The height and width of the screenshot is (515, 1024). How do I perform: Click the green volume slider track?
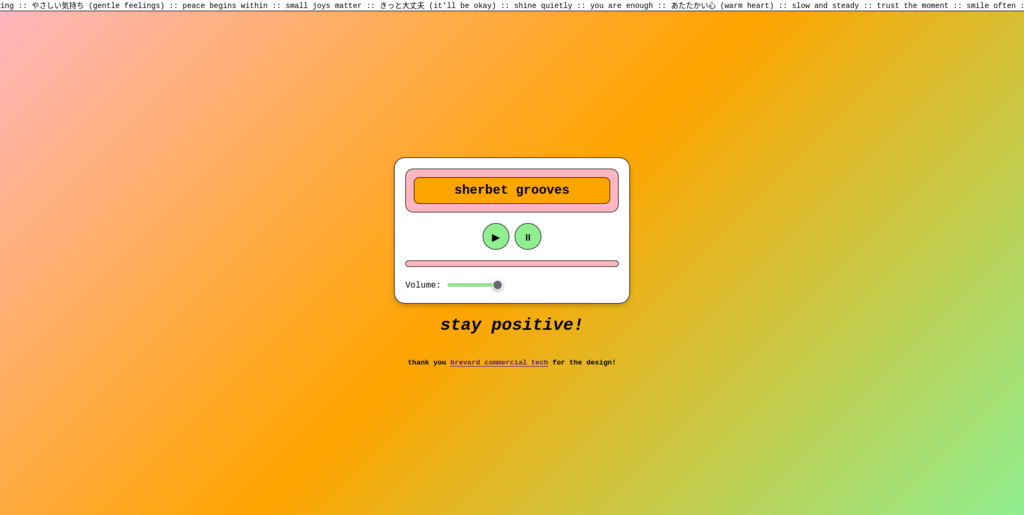468,285
